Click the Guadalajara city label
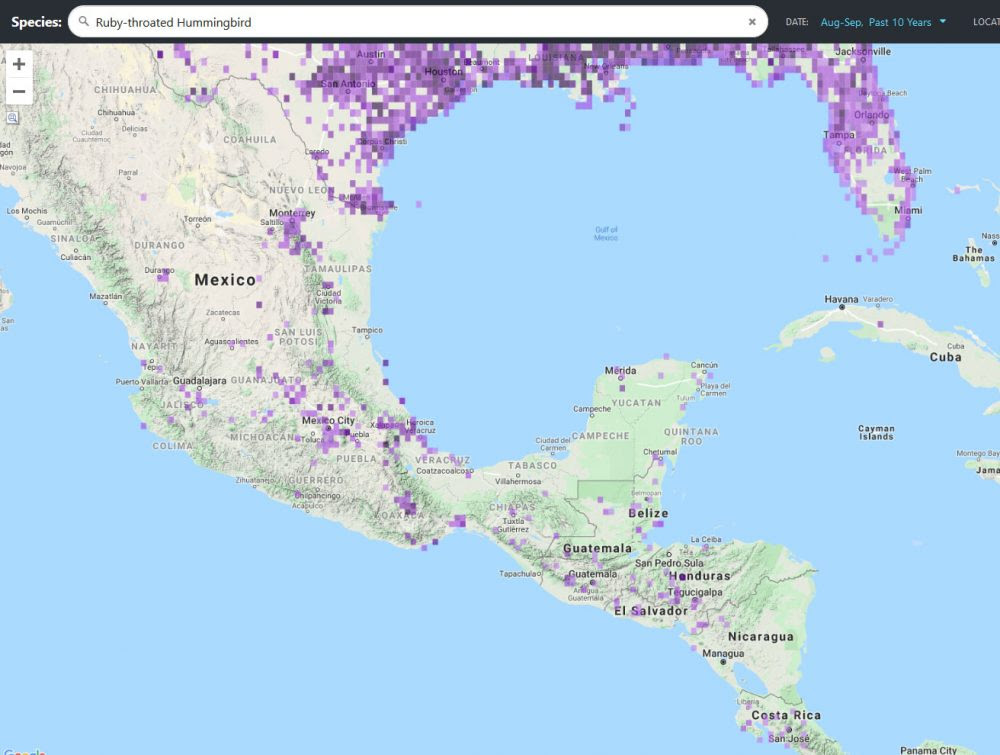This screenshot has width=1000, height=755. pos(200,381)
